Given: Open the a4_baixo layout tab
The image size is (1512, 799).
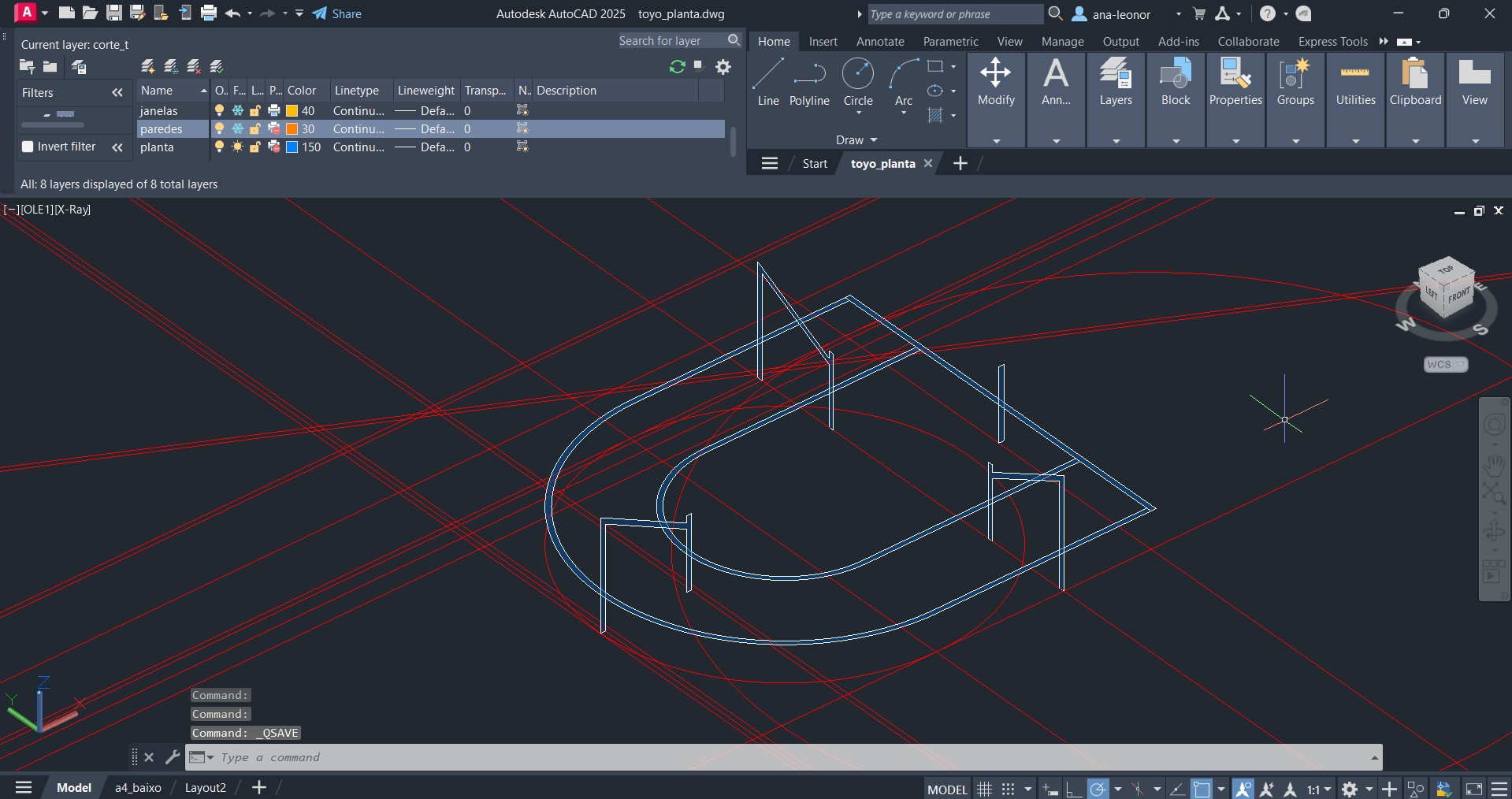Looking at the screenshot, I should (x=138, y=787).
